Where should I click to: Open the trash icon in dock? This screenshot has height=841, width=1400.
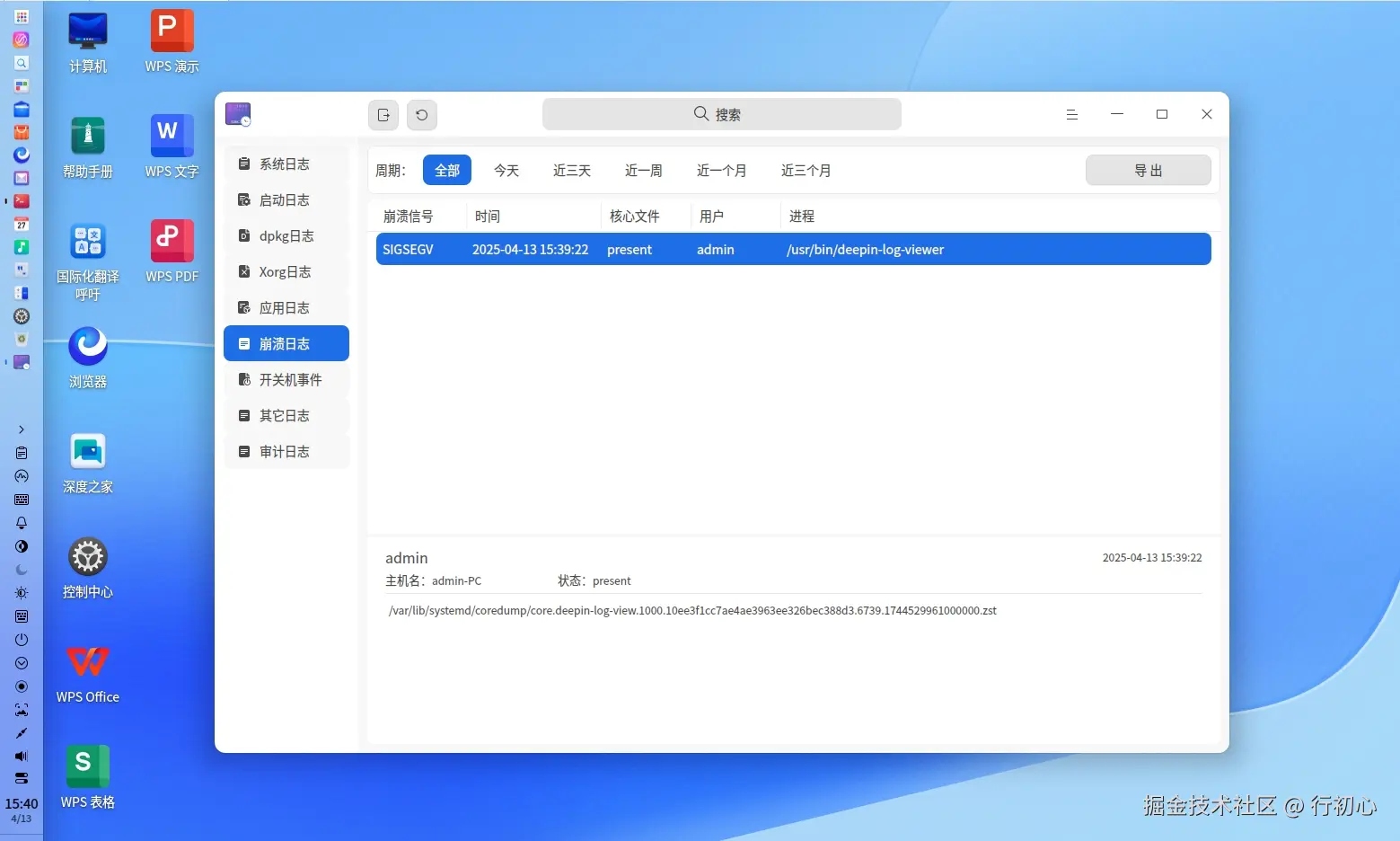coord(22,340)
